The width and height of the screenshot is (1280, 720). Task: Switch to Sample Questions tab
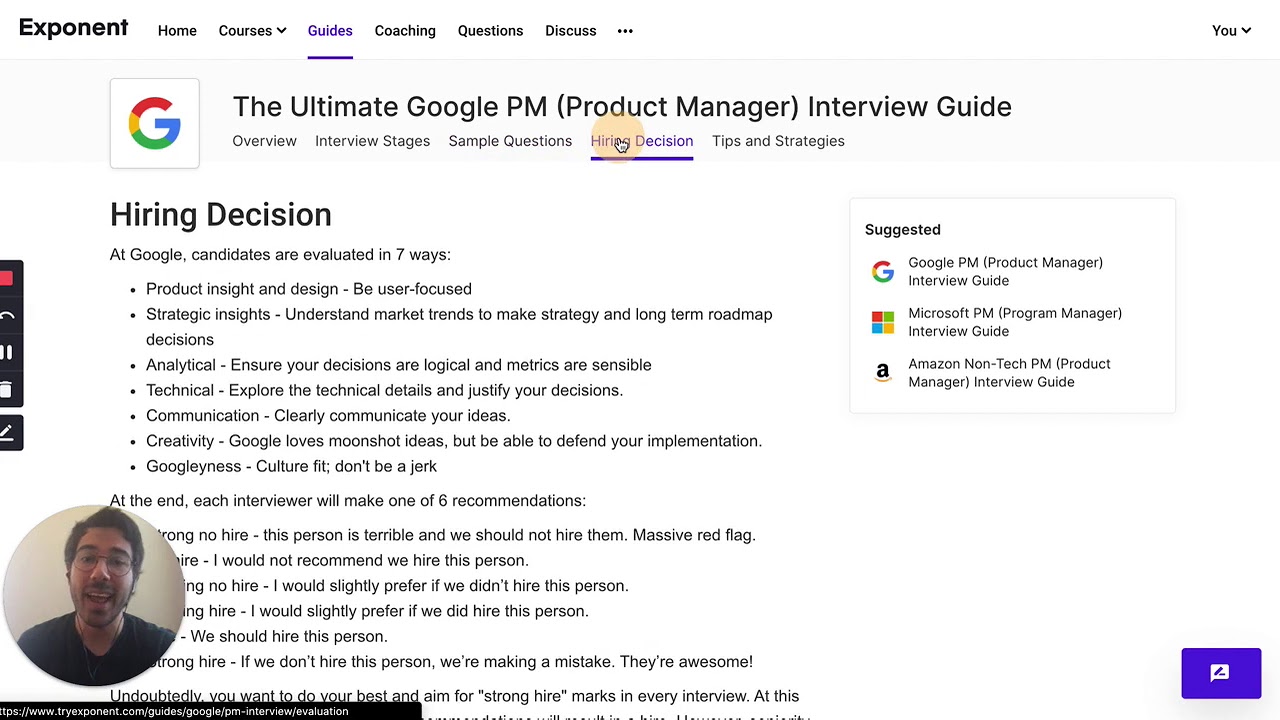click(x=510, y=141)
